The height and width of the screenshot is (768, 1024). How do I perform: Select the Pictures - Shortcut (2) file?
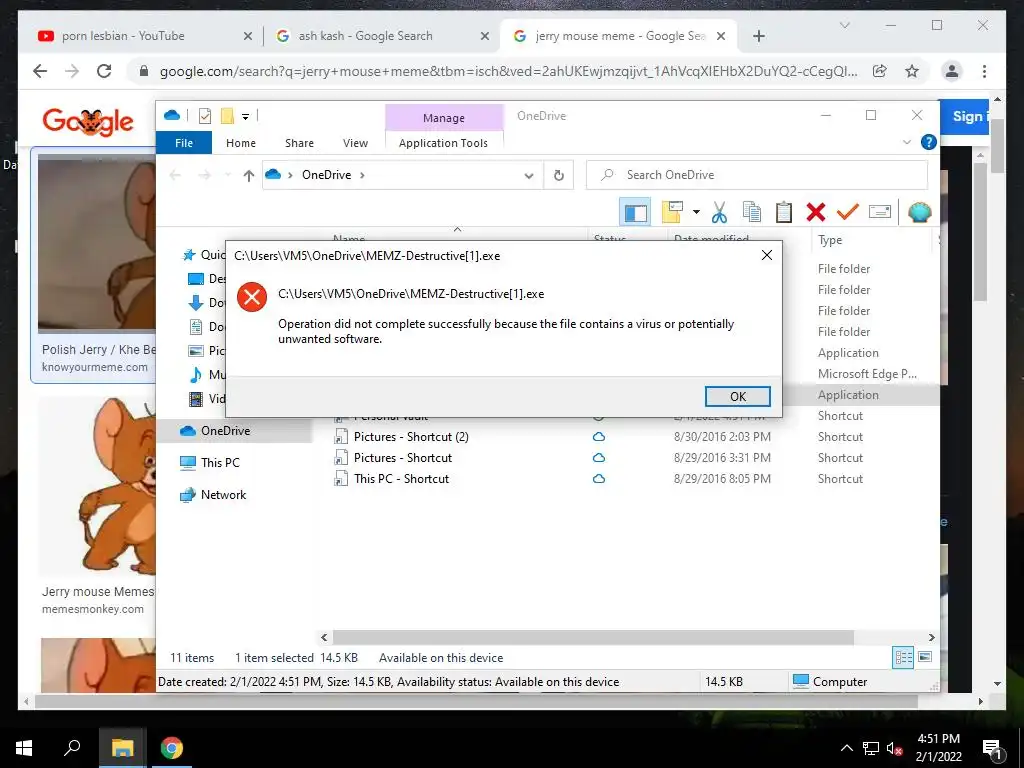click(x=411, y=437)
